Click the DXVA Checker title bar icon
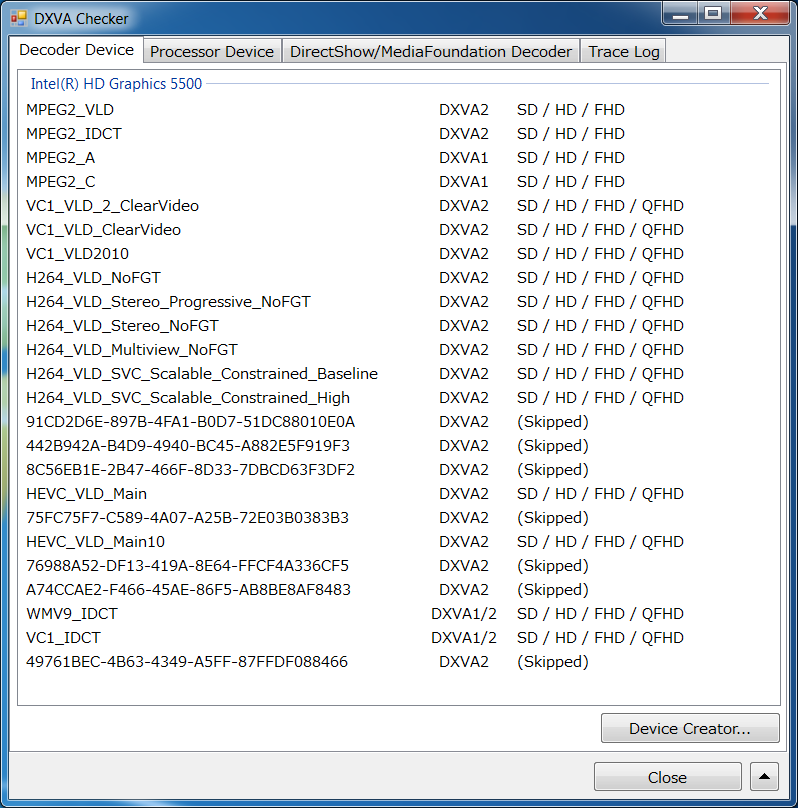The image size is (798, 808). (18, 18)
